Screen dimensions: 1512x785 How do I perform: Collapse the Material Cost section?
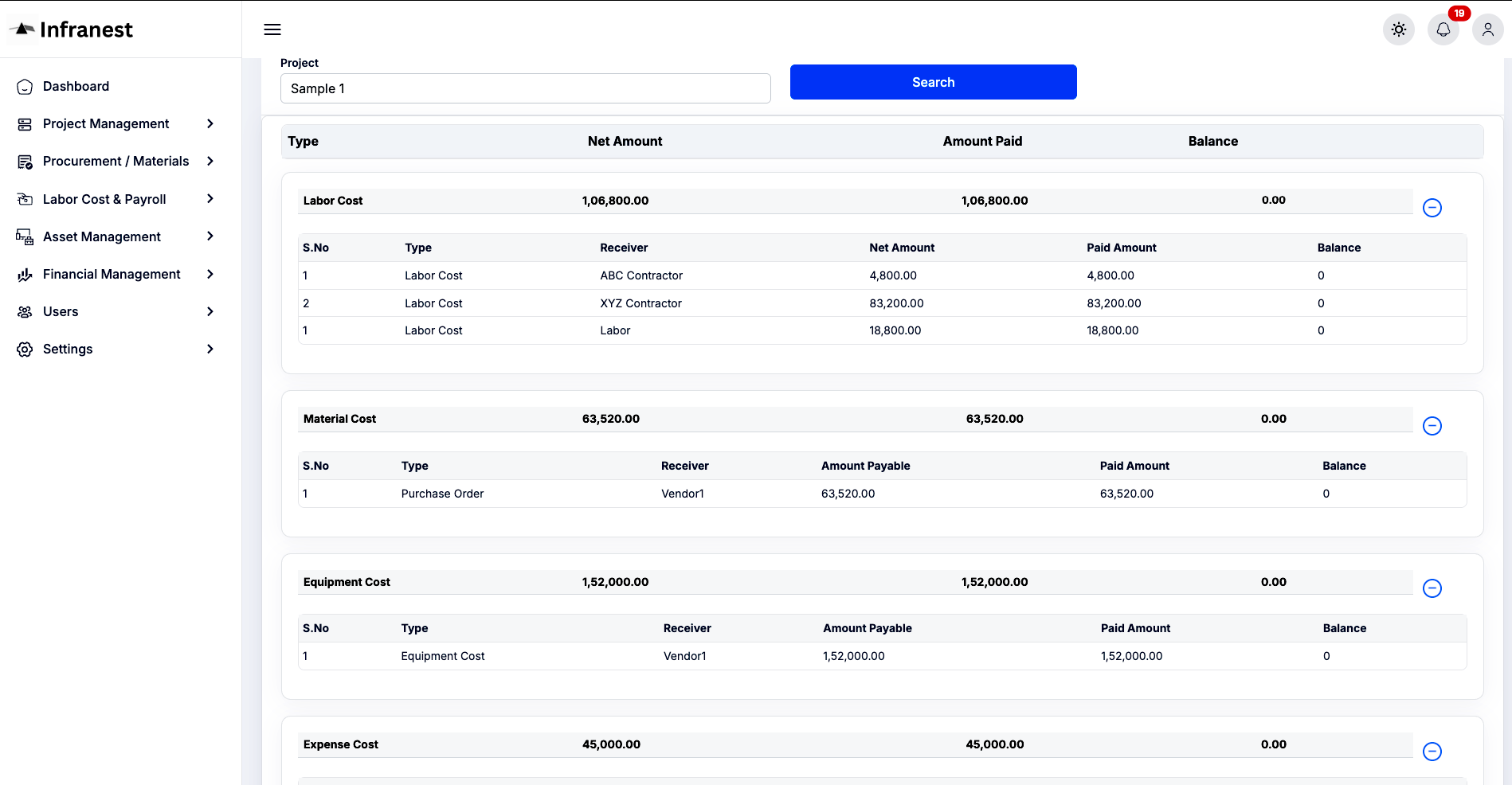tap(1432, 426)
